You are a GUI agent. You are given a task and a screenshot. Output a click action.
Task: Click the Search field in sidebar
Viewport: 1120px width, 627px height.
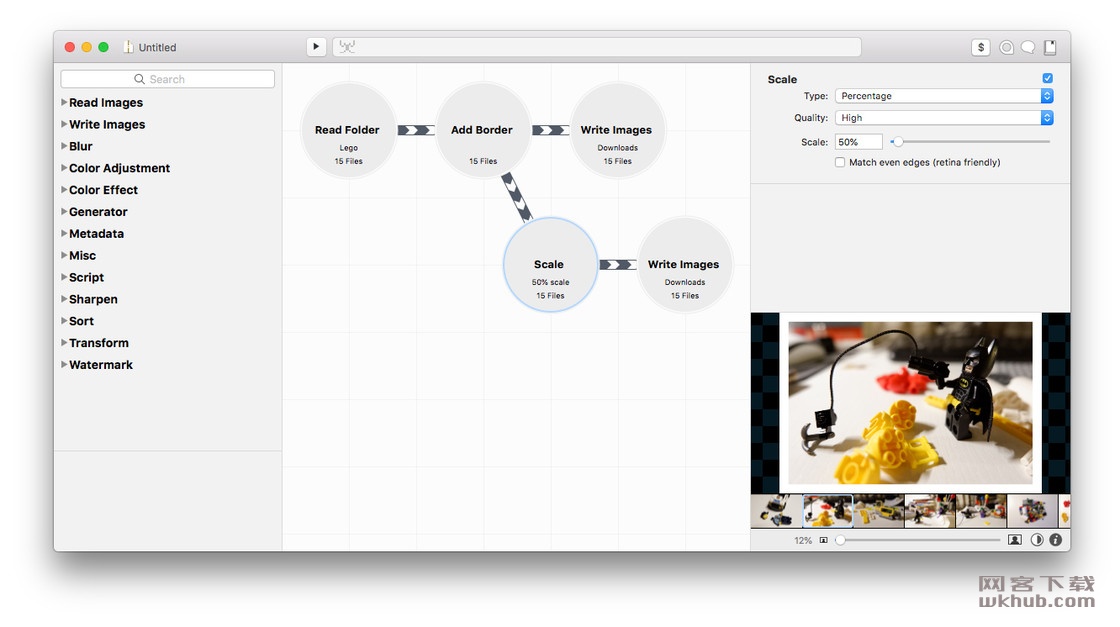click(168, 79)
